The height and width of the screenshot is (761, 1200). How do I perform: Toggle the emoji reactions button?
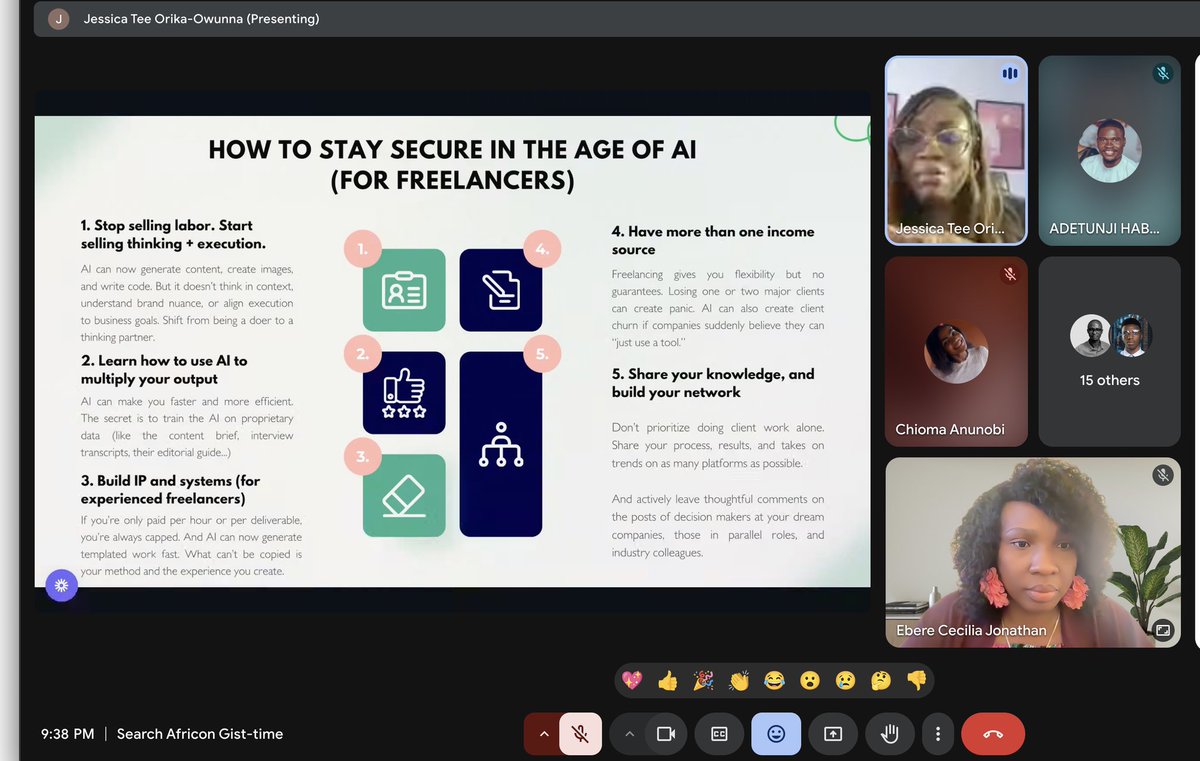[776, 733]
